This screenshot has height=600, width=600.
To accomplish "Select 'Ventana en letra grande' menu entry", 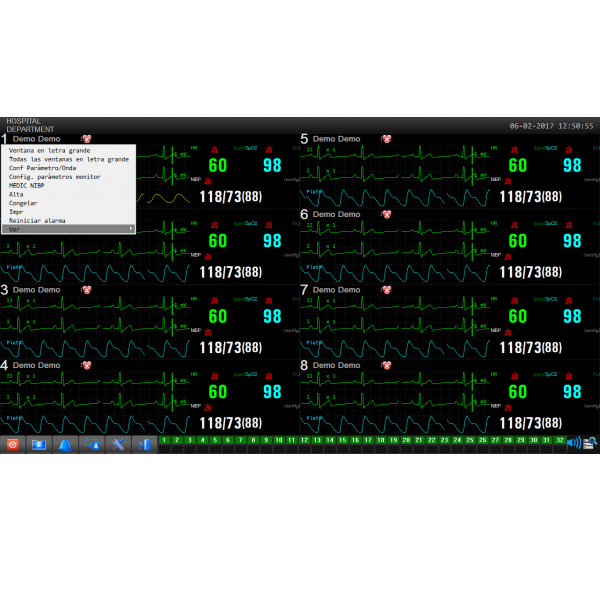I will [68, 150].
